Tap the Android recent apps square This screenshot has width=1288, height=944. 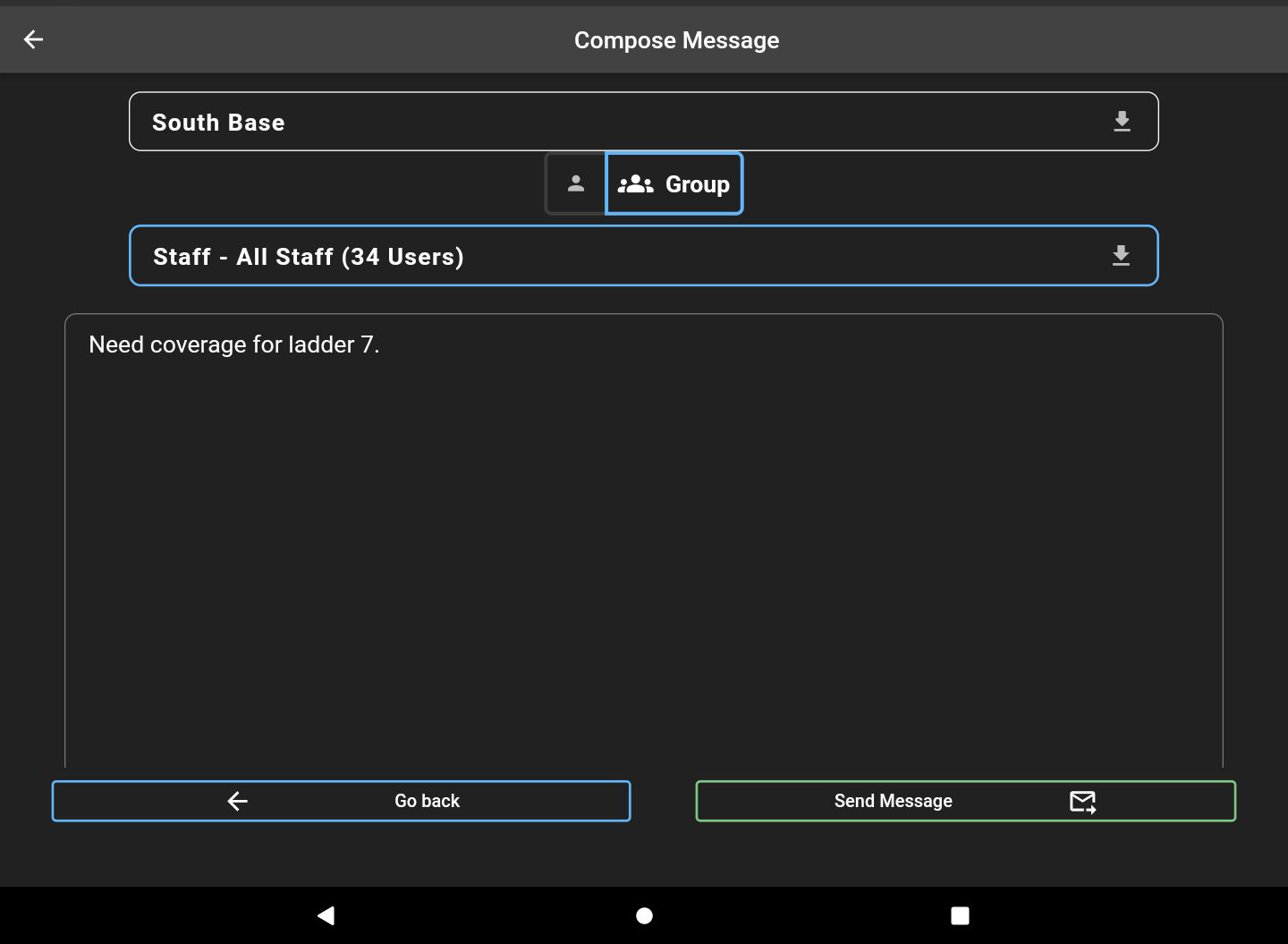(960, 915)
